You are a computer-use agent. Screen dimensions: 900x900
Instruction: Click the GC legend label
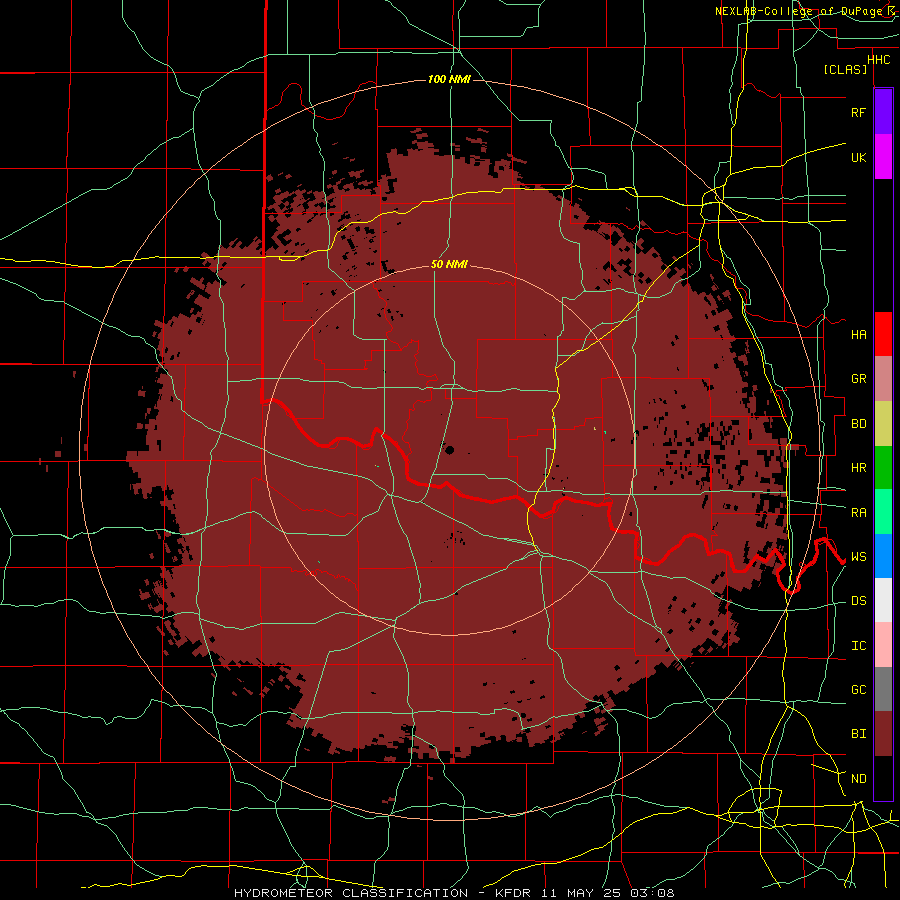coord(858,690)
